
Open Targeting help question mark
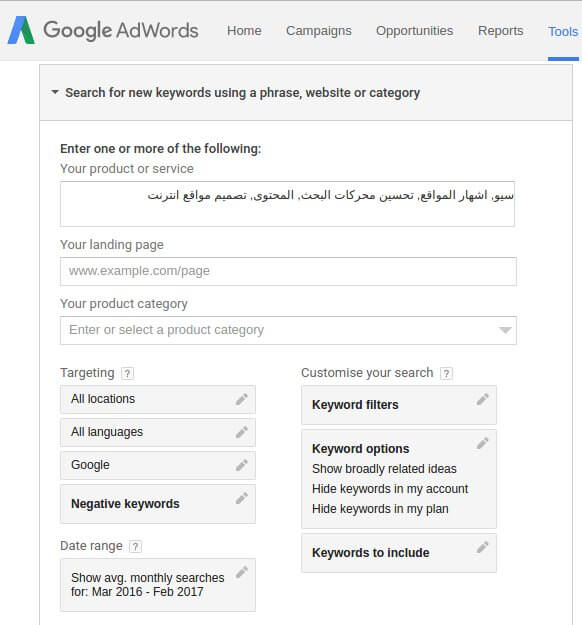pyautogui.click(x=127, y=373)
